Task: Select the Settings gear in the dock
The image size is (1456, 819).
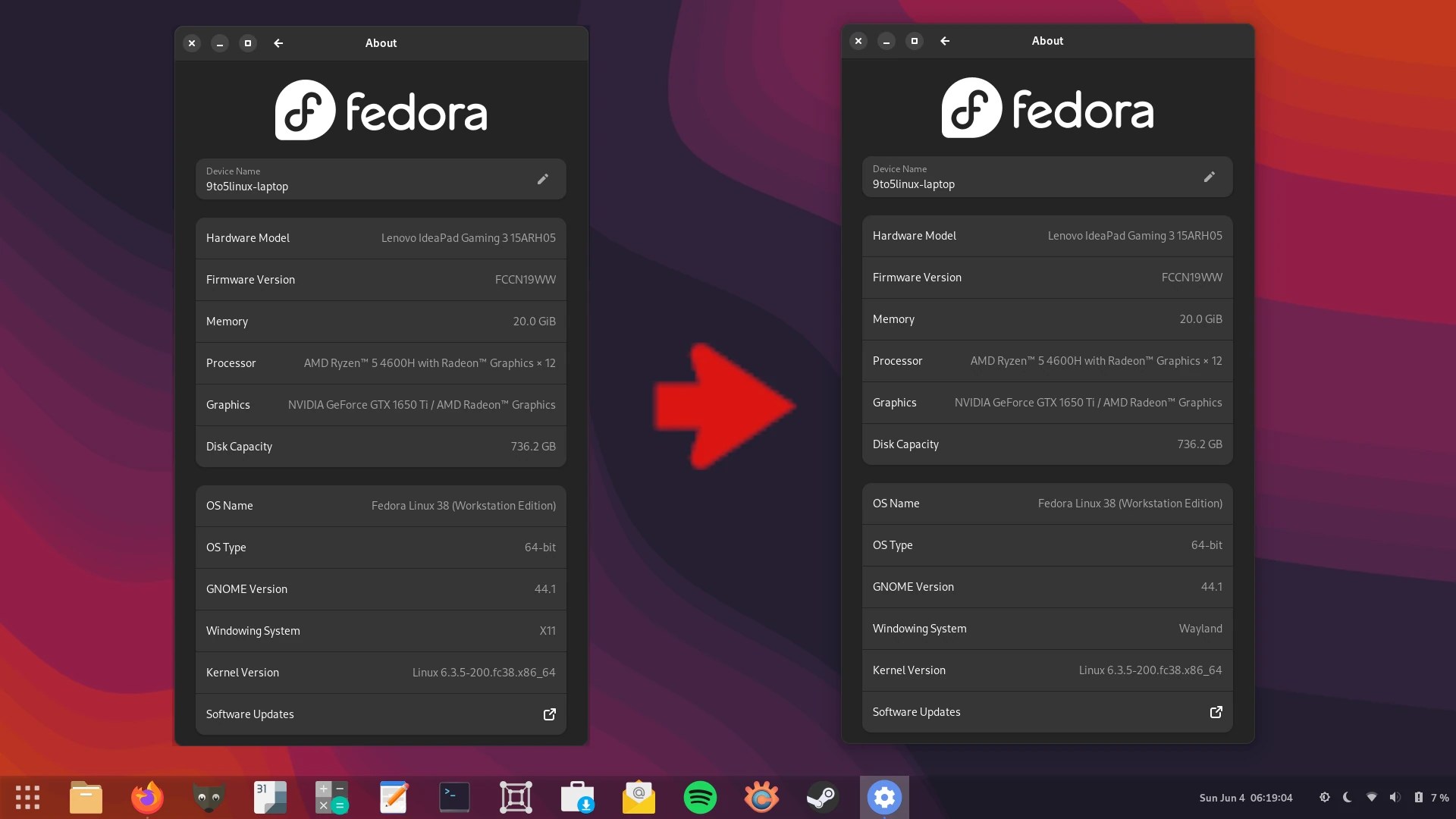Action: coord(884,797)
